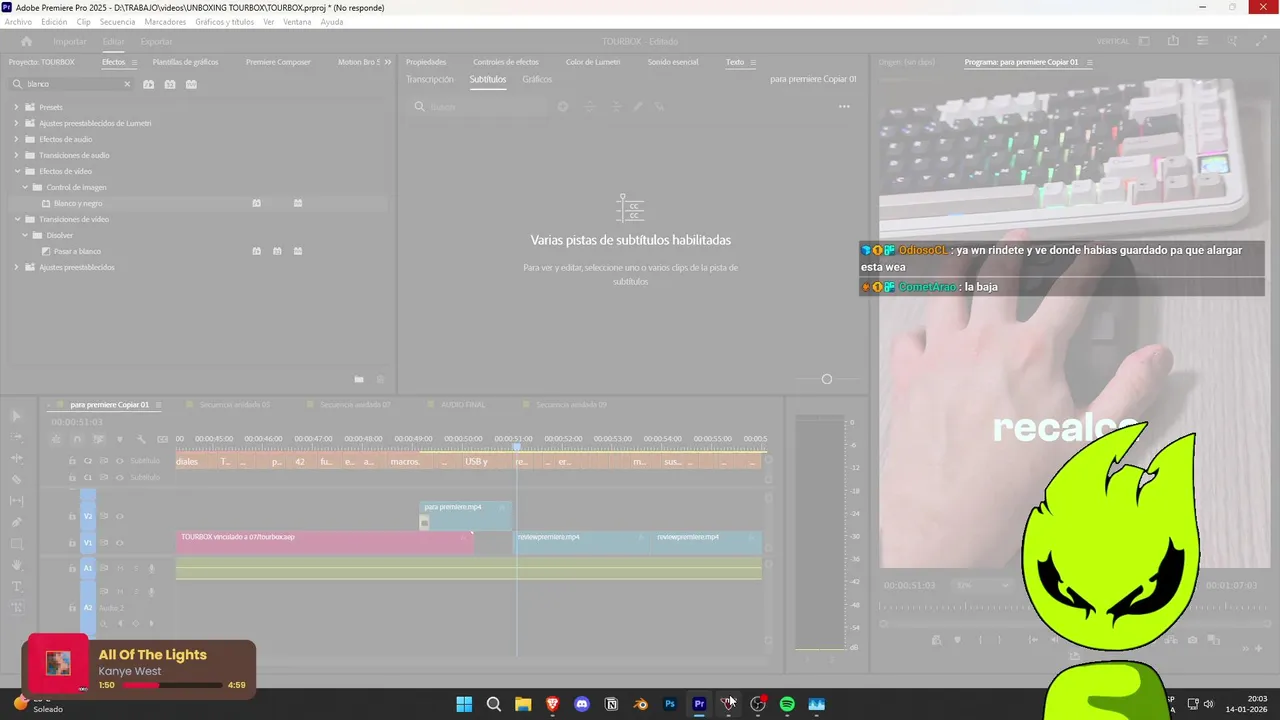Select the TOURBOX vinculado clip on V1
Screen dimensions: 1280x720
coord(324,543)
